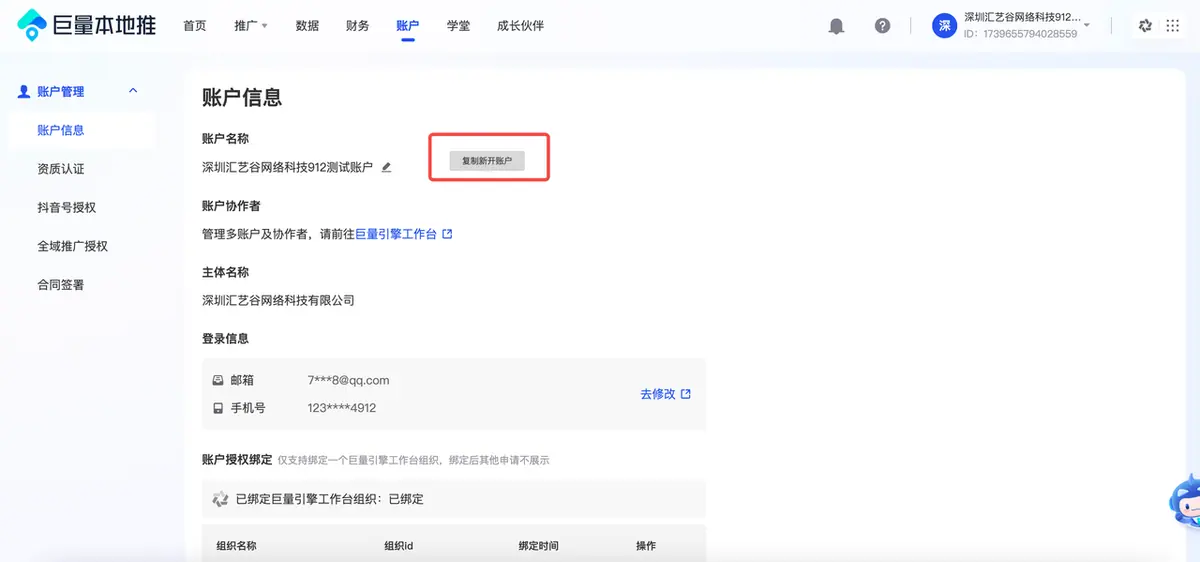1200x562 pixels.
Task: Select the 账户 top menu item
Action: 407,26
